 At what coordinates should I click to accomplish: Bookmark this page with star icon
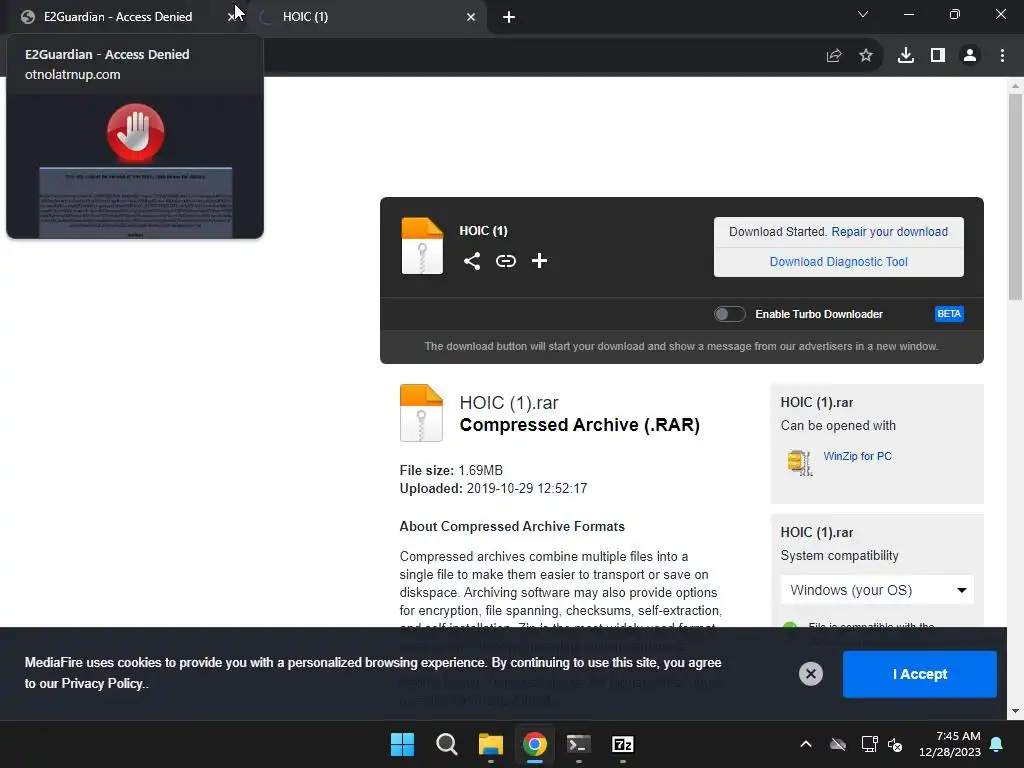click(x=866, y=56)
